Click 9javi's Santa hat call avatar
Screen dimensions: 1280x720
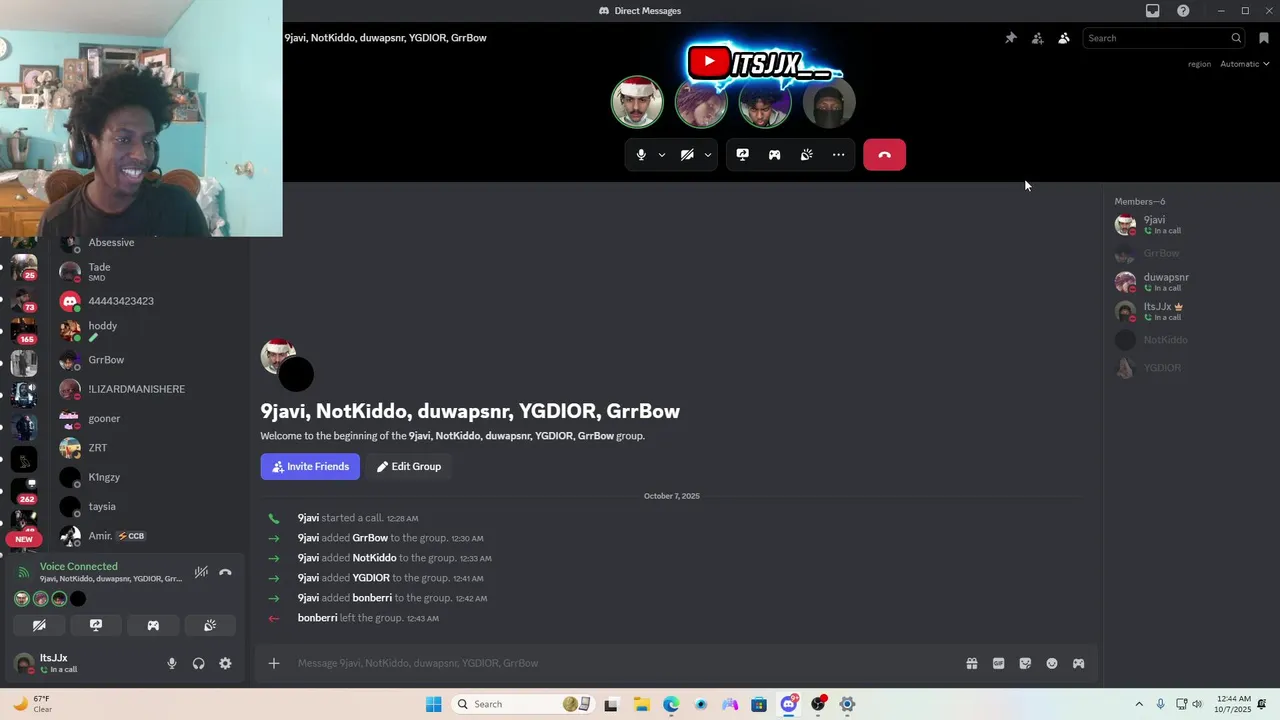[x=637, y=102]
